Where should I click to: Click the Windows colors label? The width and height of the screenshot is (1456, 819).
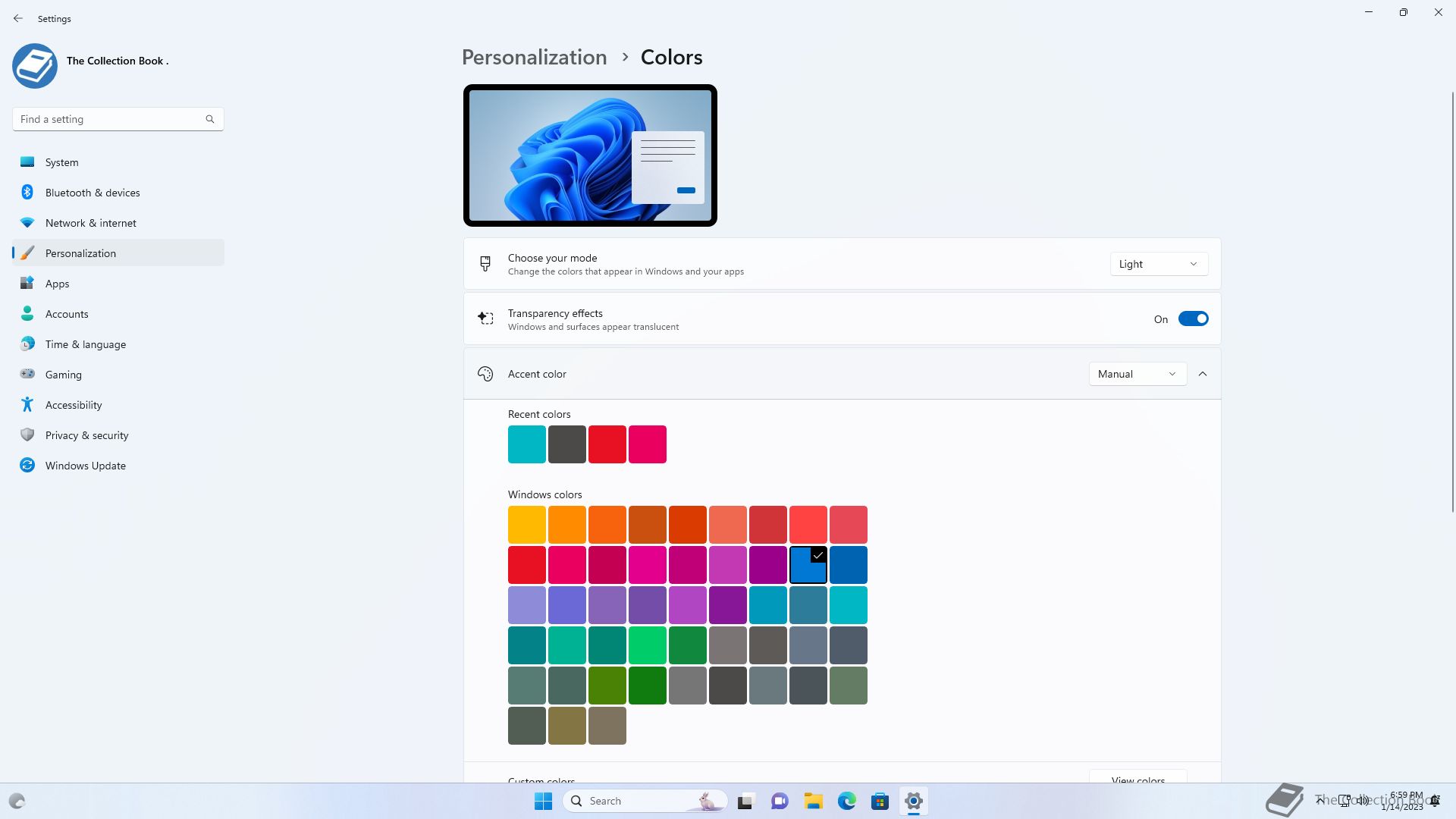[x=545, y=494]
